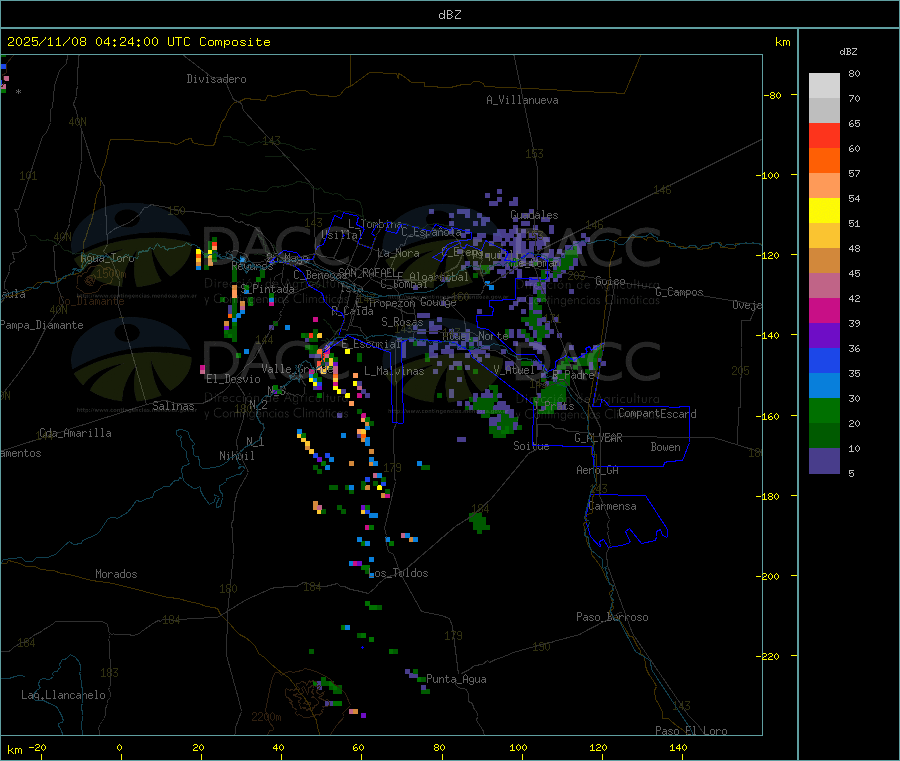Click the 'Agua_Toro' map label

[x=107, y=258]
